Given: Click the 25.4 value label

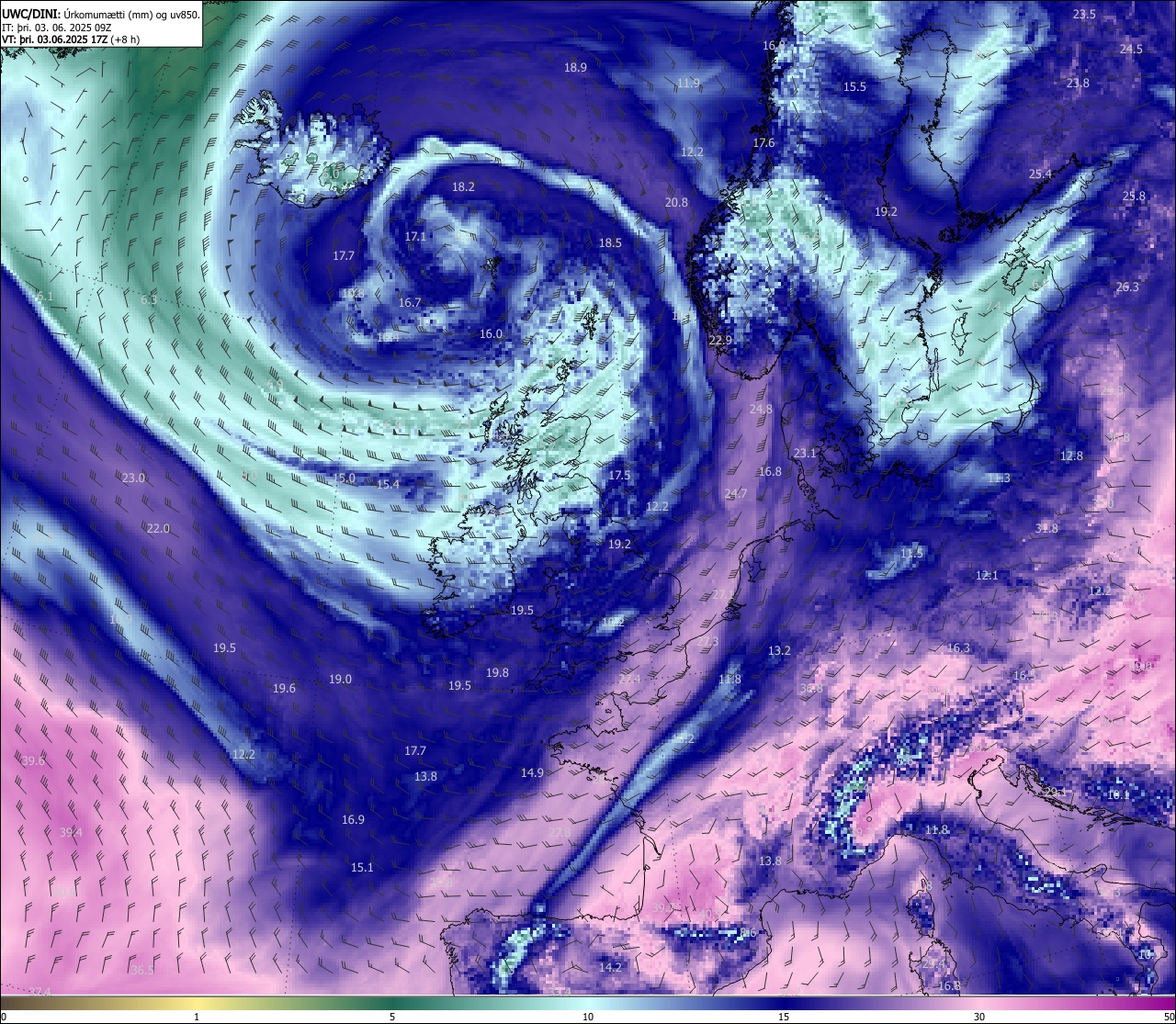Looking at the screenshot, I should 1040,174.
